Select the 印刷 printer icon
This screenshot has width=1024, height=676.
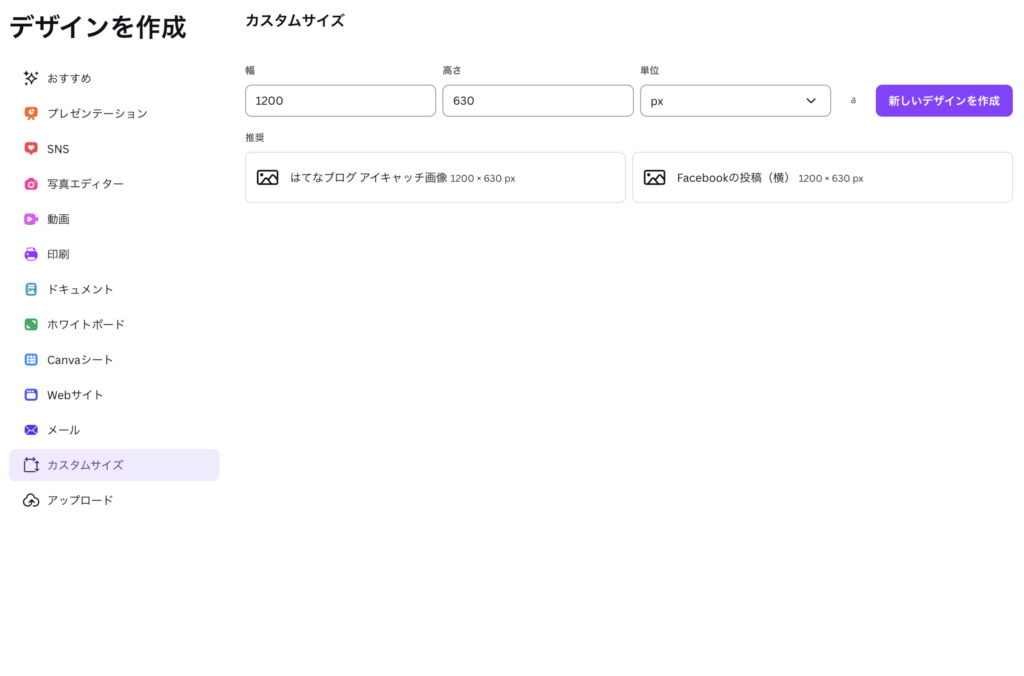click(x=31, y=254)
